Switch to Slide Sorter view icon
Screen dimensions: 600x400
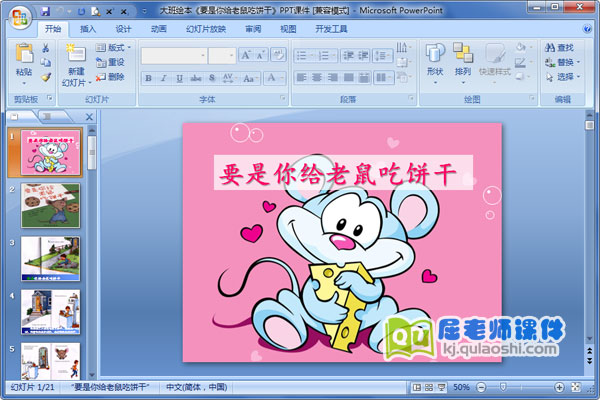(x=428, y=387)
